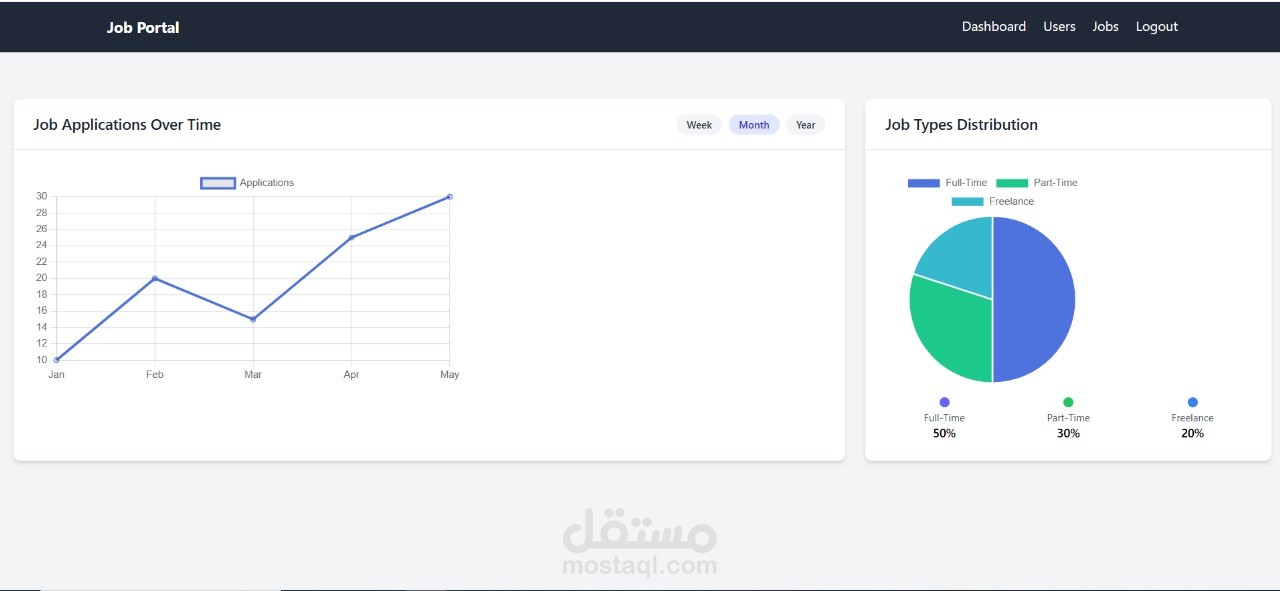The image size is (1280, 591).
Task: Go to the Users page
Action: point(1059,27)
